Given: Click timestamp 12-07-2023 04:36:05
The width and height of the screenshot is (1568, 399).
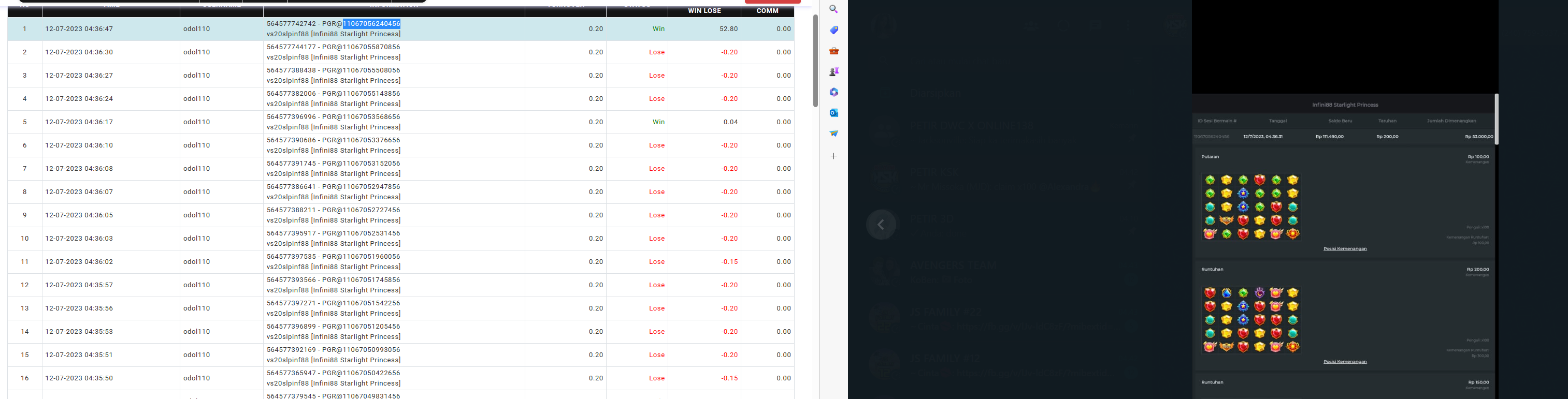Looking at the screenshot, I should (79, 215).
